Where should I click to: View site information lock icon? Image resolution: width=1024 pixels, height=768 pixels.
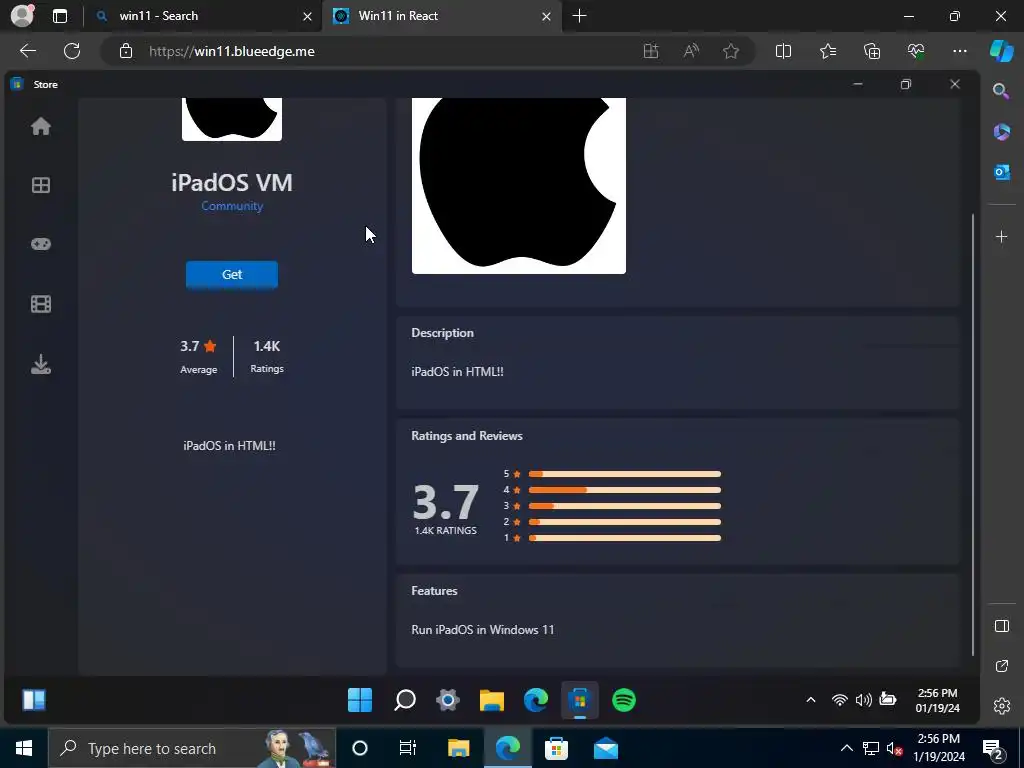(x=126, y=51)
